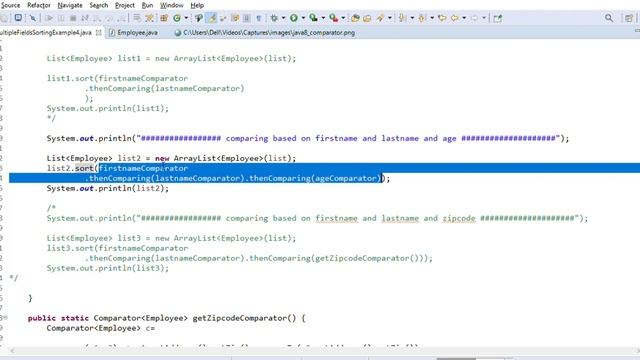640x360 pixels.
Task: Click the Search flashlight toolbar icon
Action: click(380, 18)
